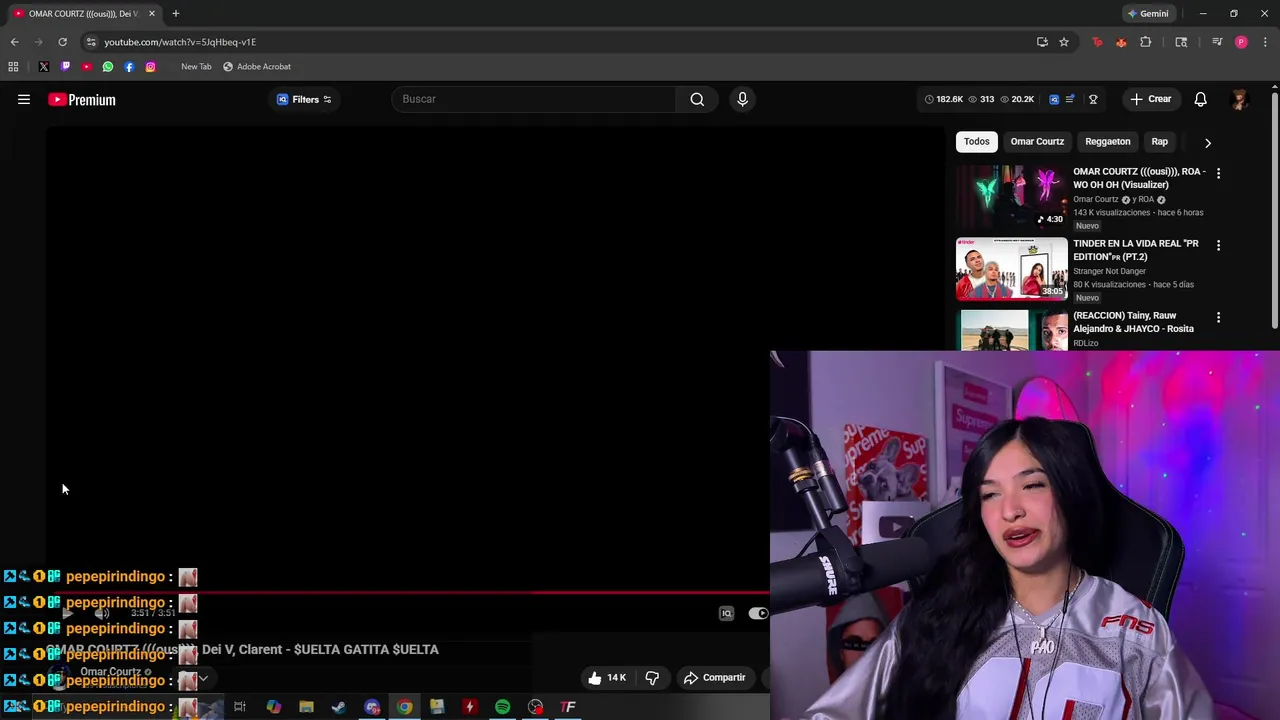Open the WhatsApp bookmark

pos(108,67)
